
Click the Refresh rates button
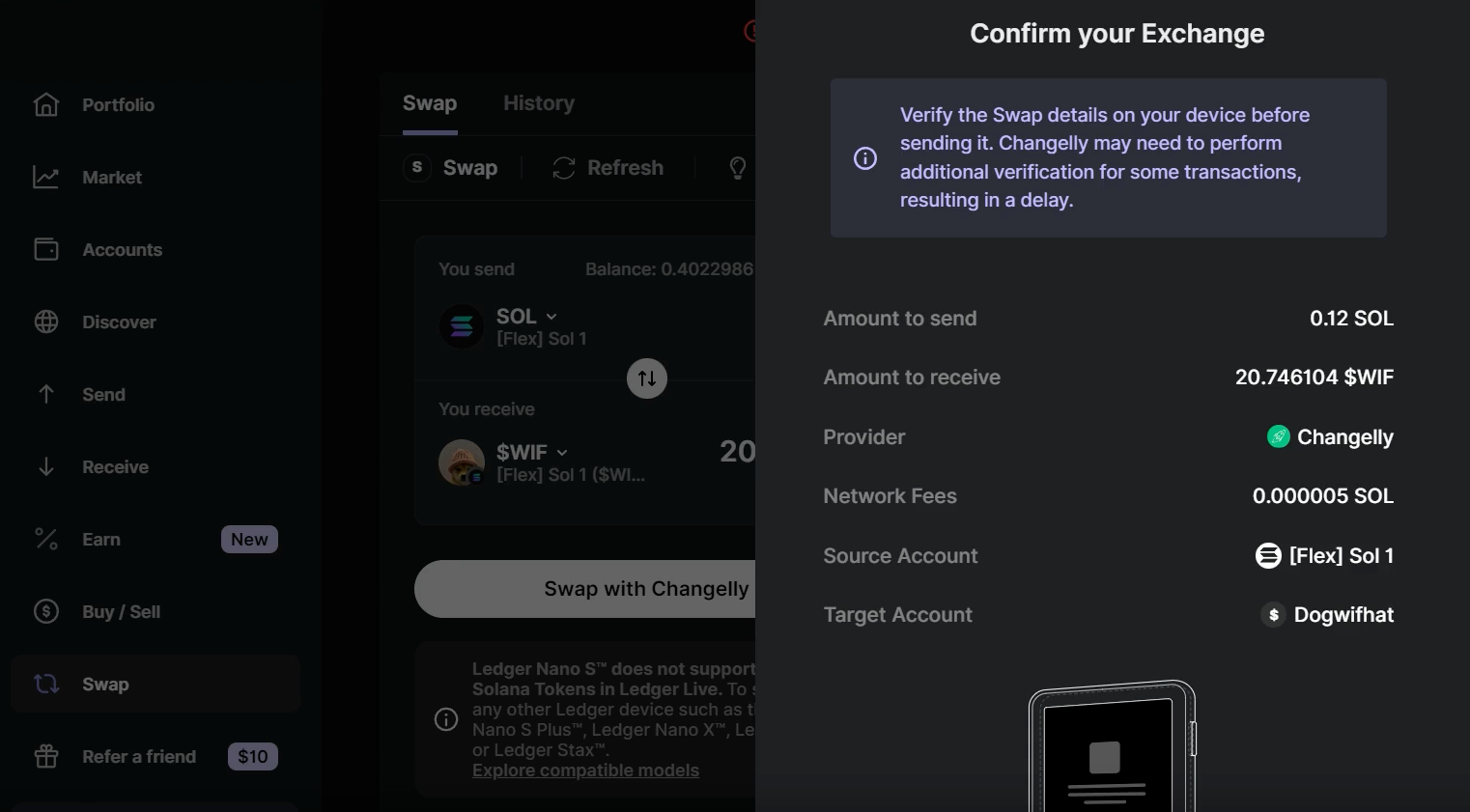pos(608,168)
